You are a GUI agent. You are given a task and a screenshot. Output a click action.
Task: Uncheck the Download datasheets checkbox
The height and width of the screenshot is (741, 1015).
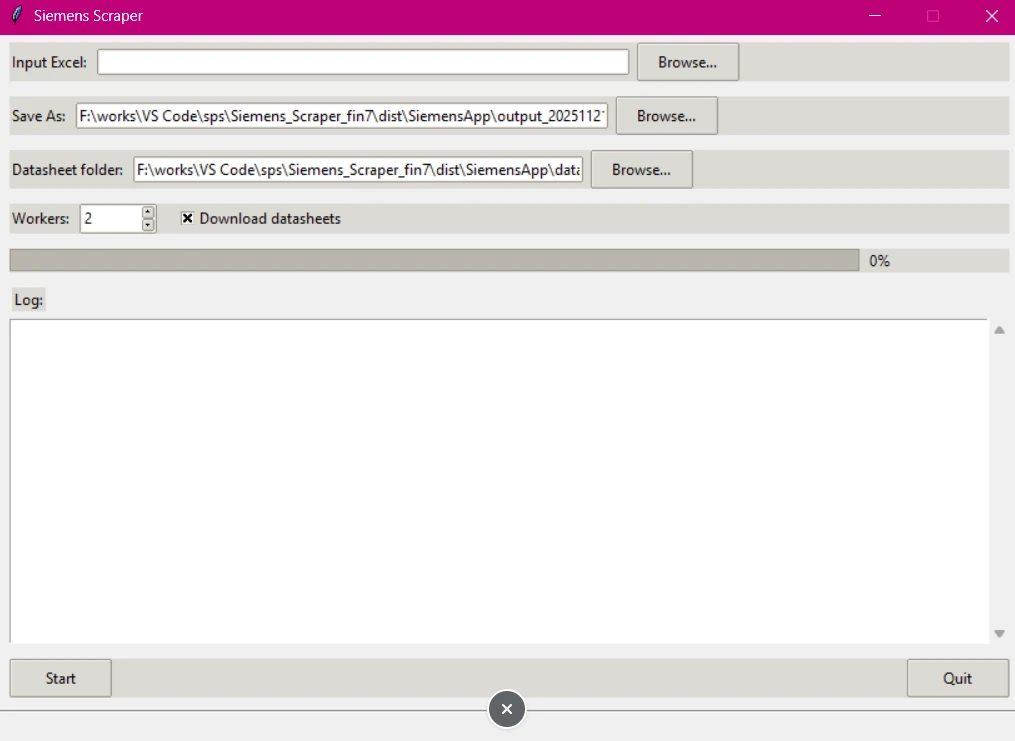pos(187,218)
